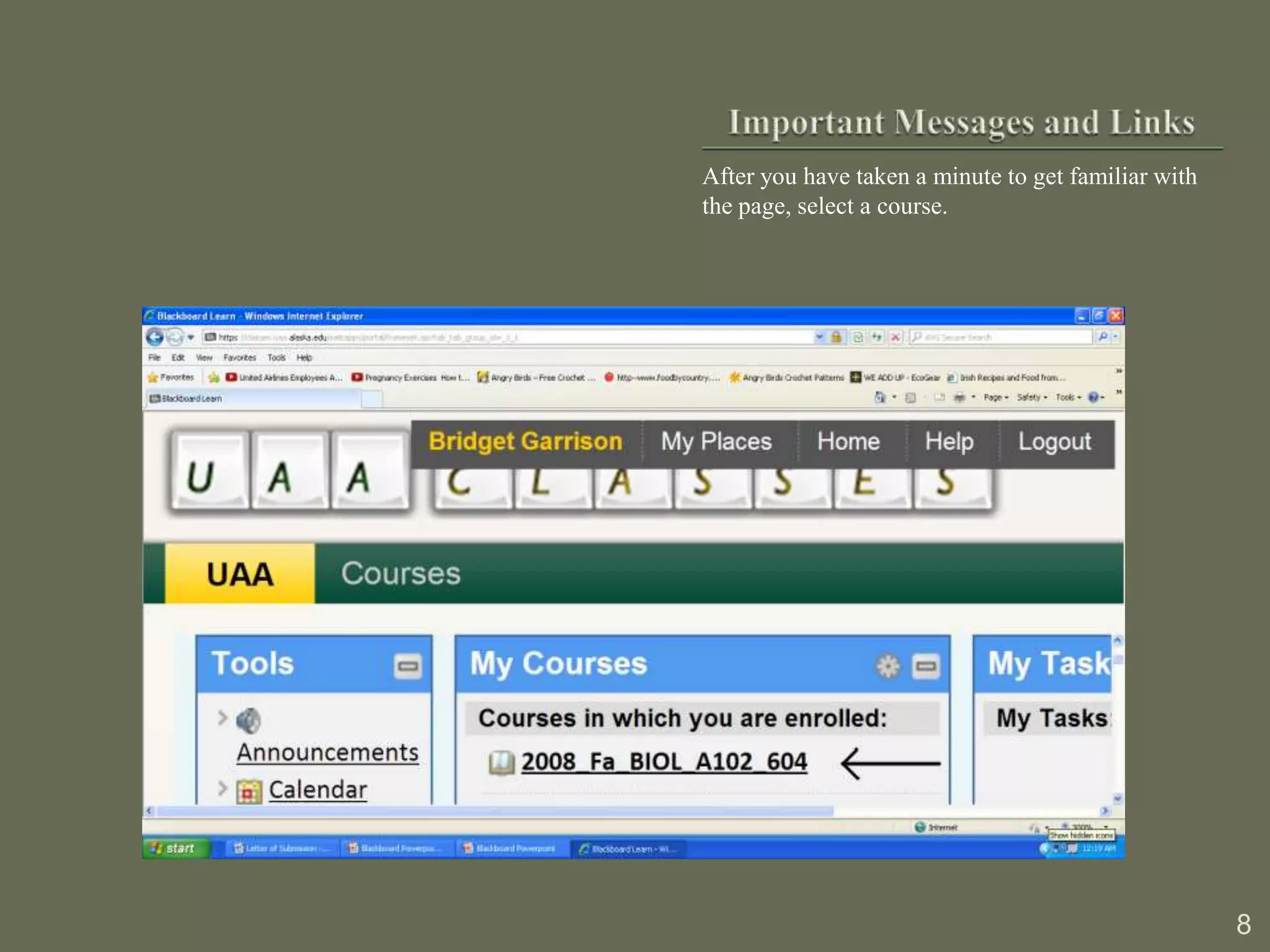Image resolution: width=1270 pixels, height=952 pixels.
Task: Open Irish Recipes and Food bookmark
Action: (1006, 377)
